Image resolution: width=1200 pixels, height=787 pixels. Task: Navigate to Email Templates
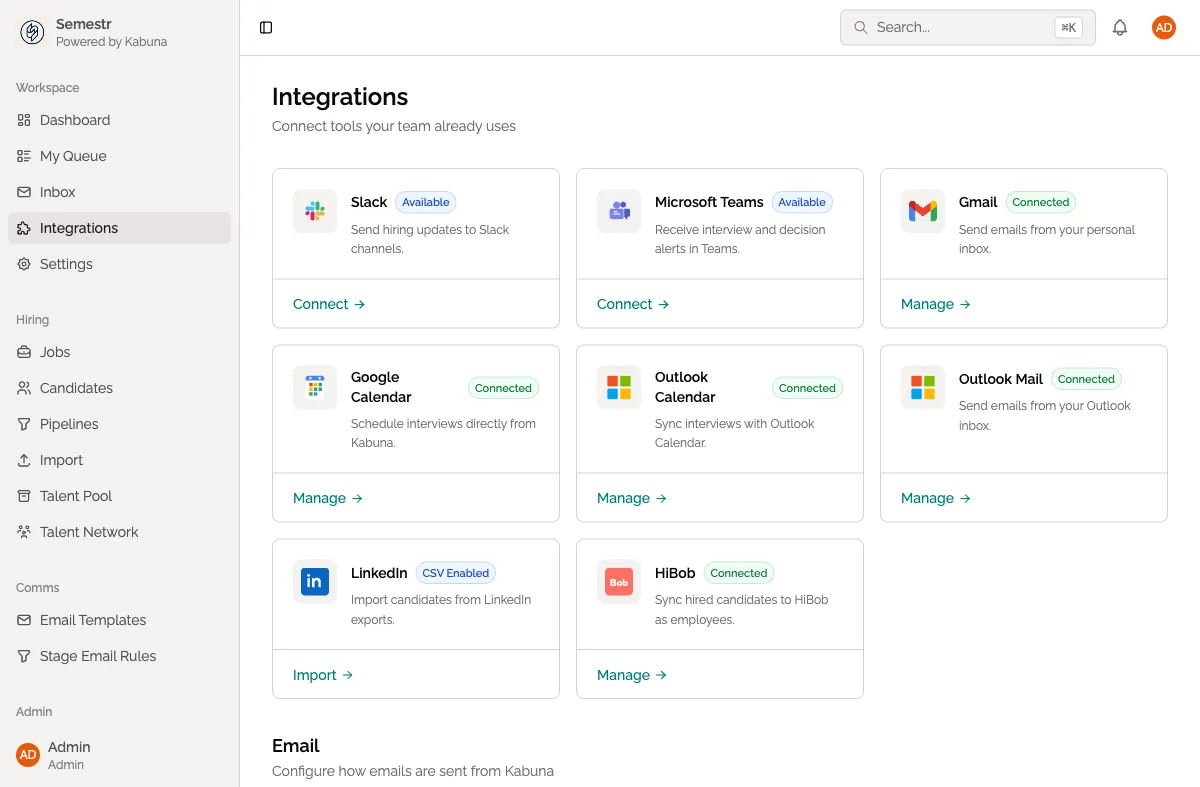pos(92,620)
